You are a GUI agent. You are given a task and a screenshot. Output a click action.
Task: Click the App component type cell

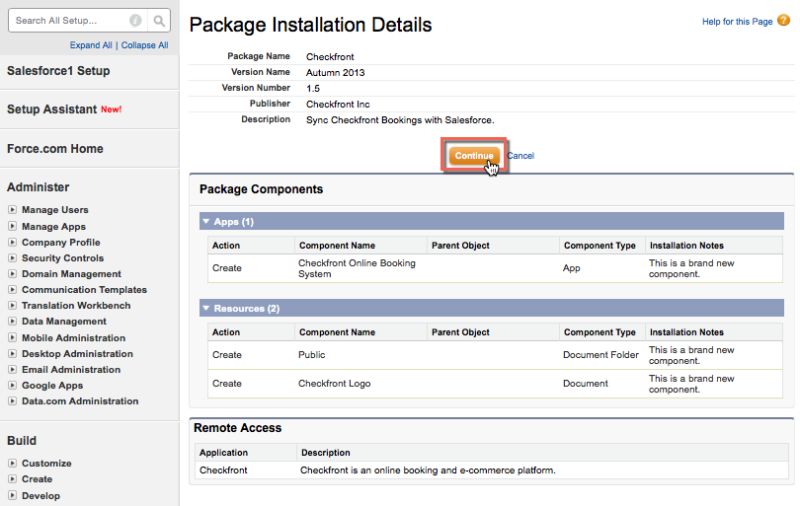[571, 268]
